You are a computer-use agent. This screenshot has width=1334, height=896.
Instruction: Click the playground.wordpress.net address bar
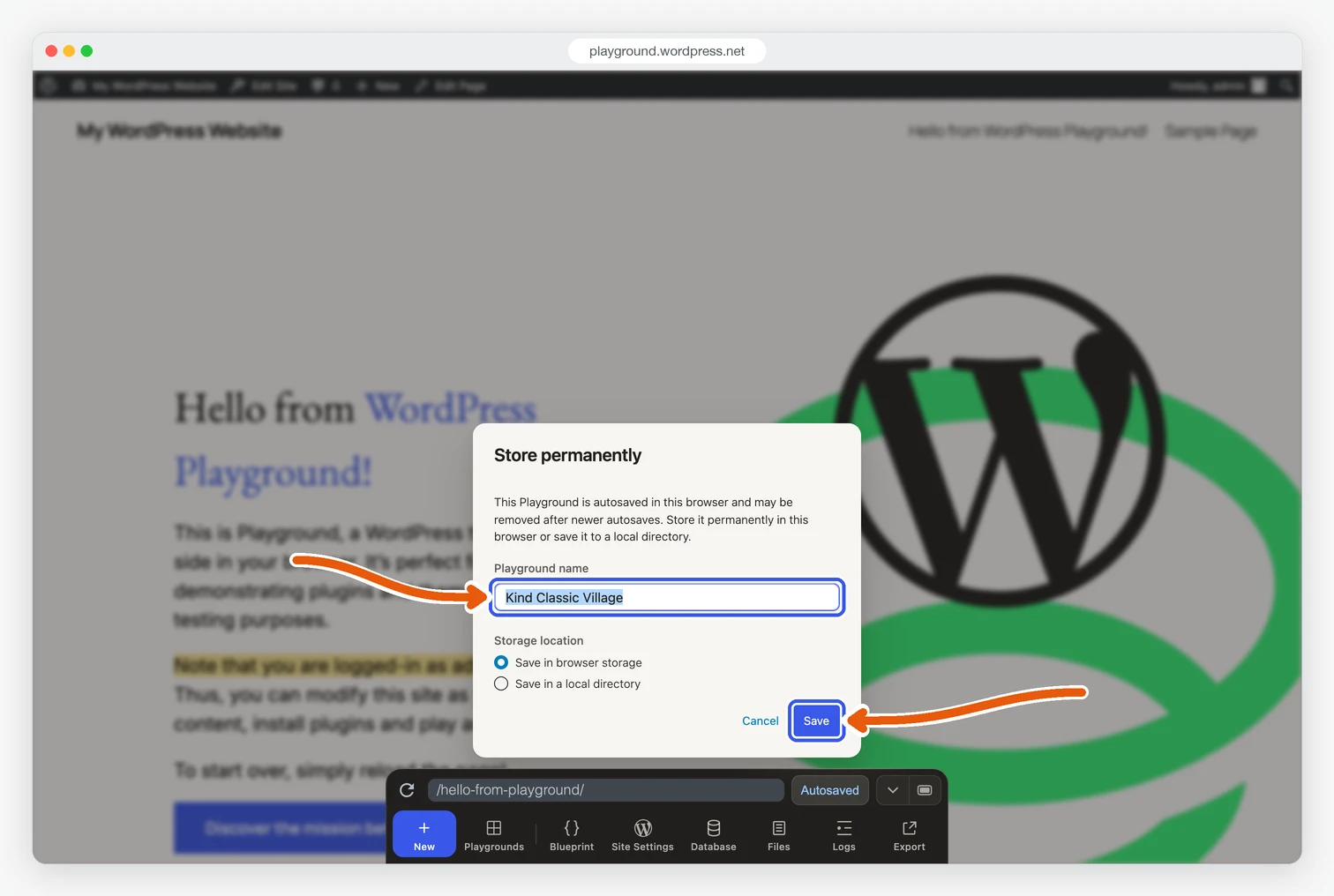coord(667,51)
